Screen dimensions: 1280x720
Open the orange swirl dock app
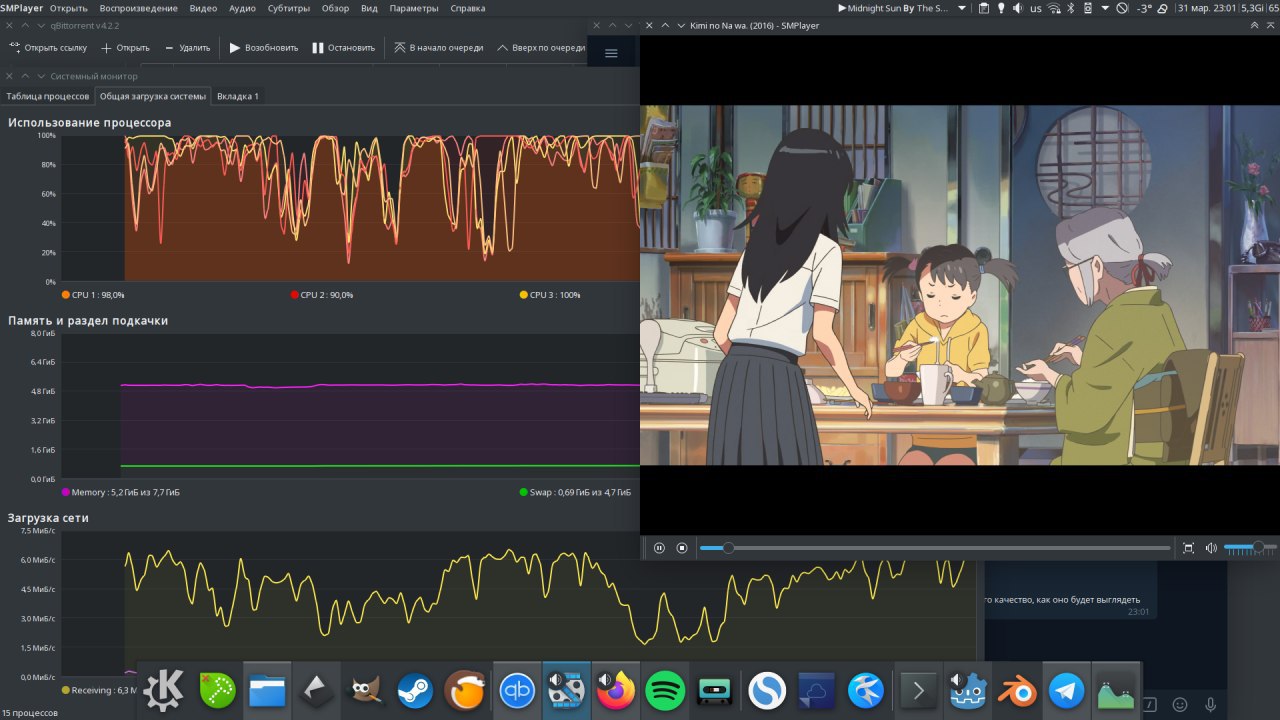pyautogui.click(x=466, y=690)
